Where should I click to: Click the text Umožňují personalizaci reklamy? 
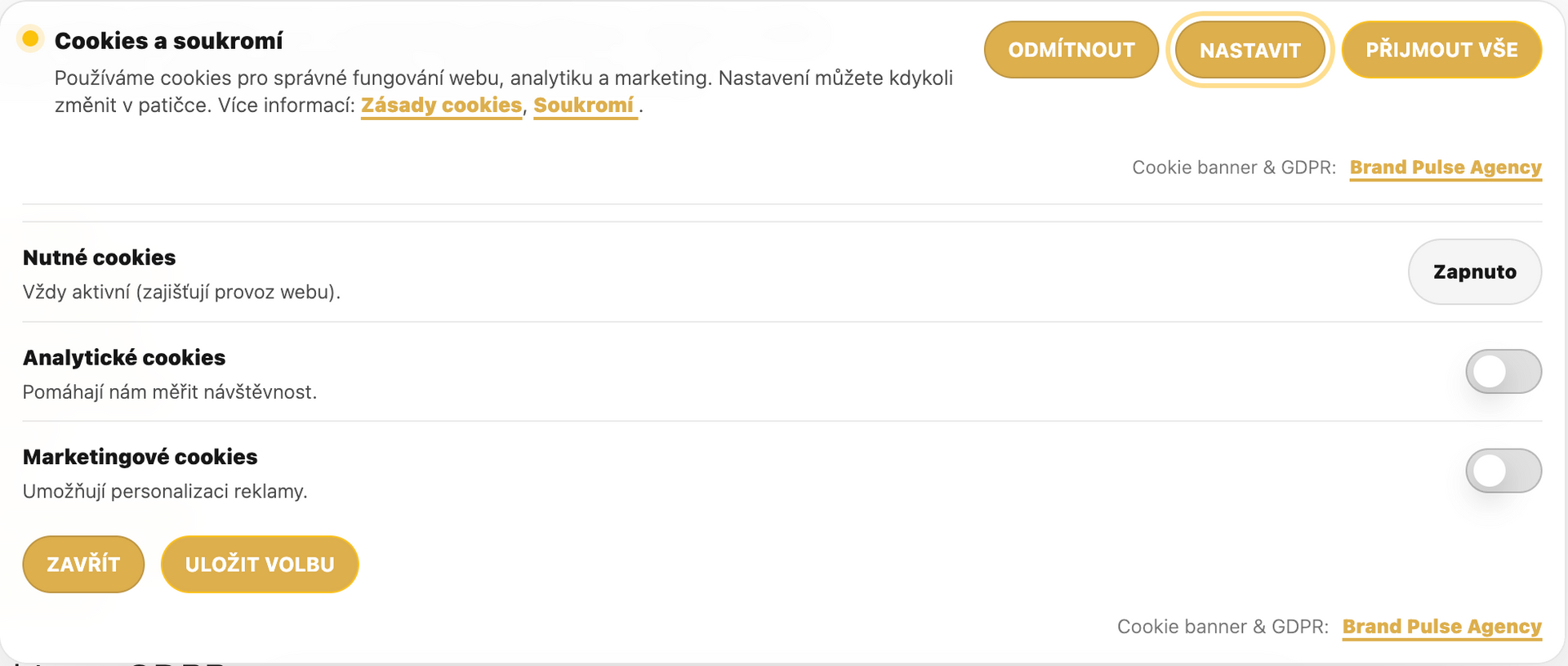tap(165, 492)
